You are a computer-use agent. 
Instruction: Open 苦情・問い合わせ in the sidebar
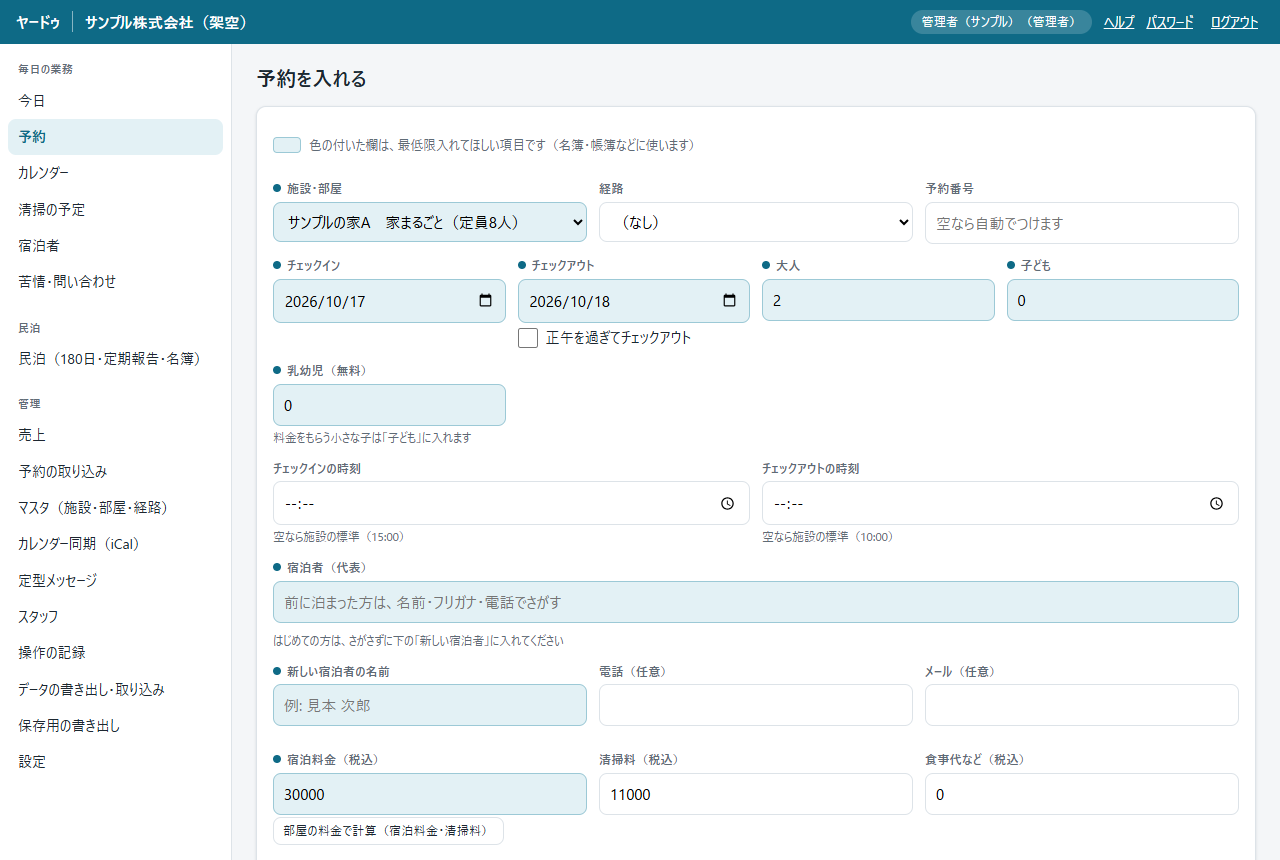pyautogui.click(x=115, y=282)
